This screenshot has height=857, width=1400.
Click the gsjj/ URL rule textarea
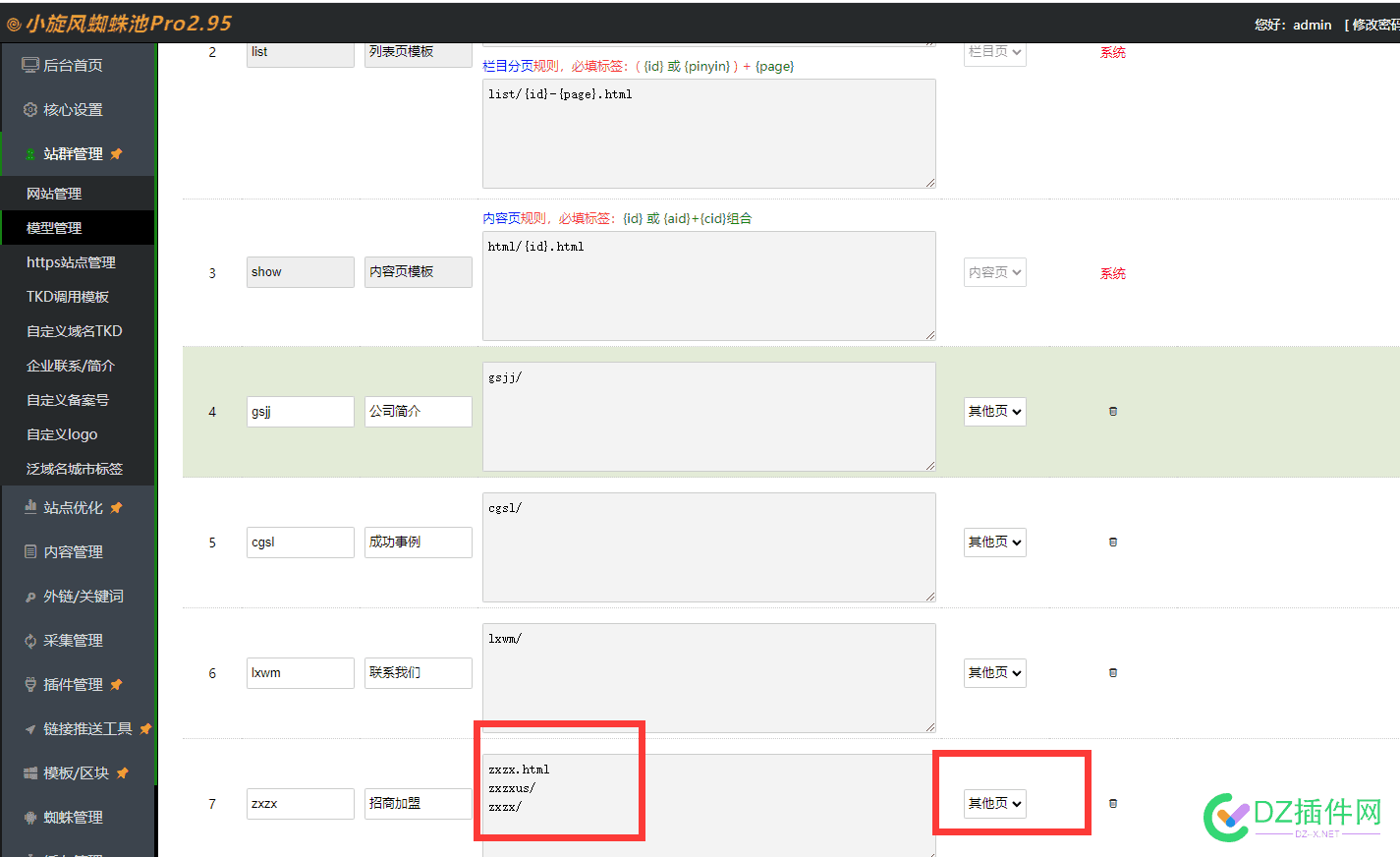point(708,417)
